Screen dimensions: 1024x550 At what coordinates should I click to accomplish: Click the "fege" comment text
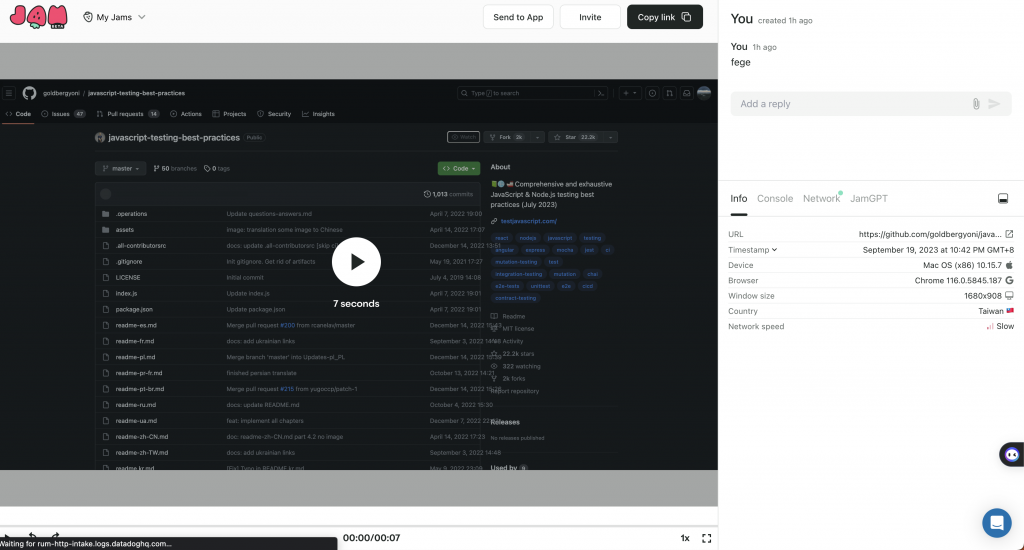(741, 62)
